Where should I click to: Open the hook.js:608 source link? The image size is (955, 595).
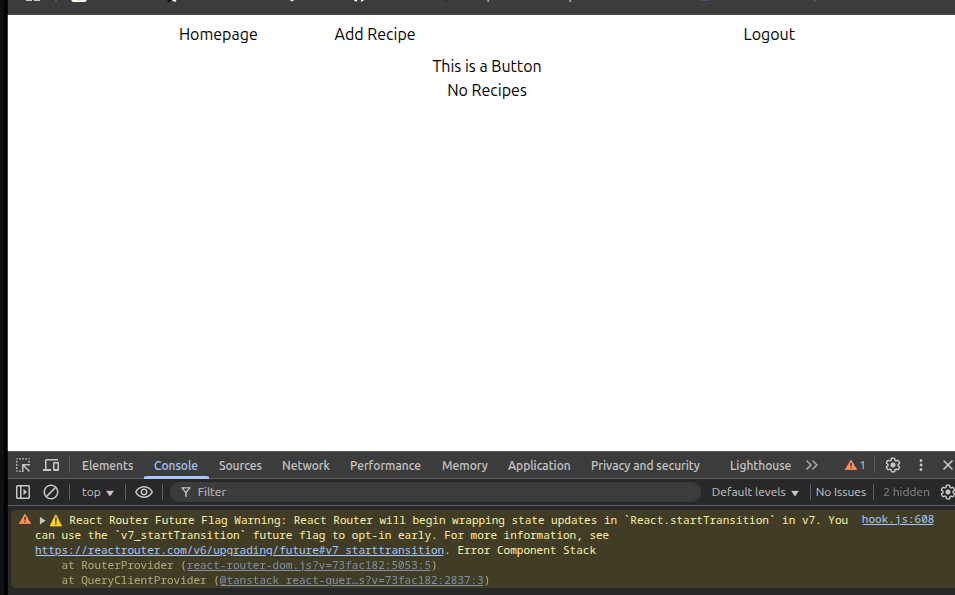click(x=897, y=519)
